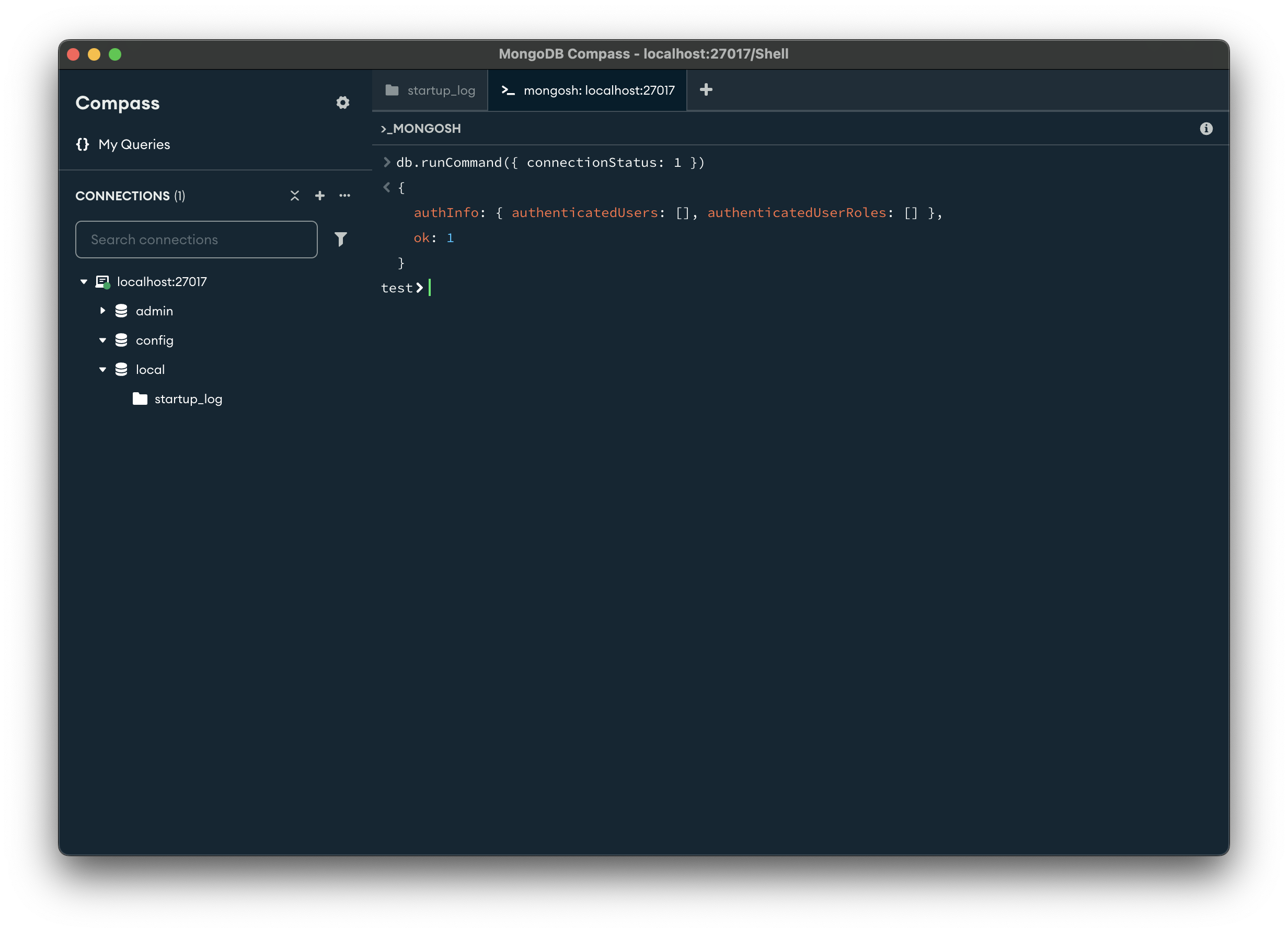Collapse the local database
The width and height of the screenshot is (1288, 933).
coord(103,370)
